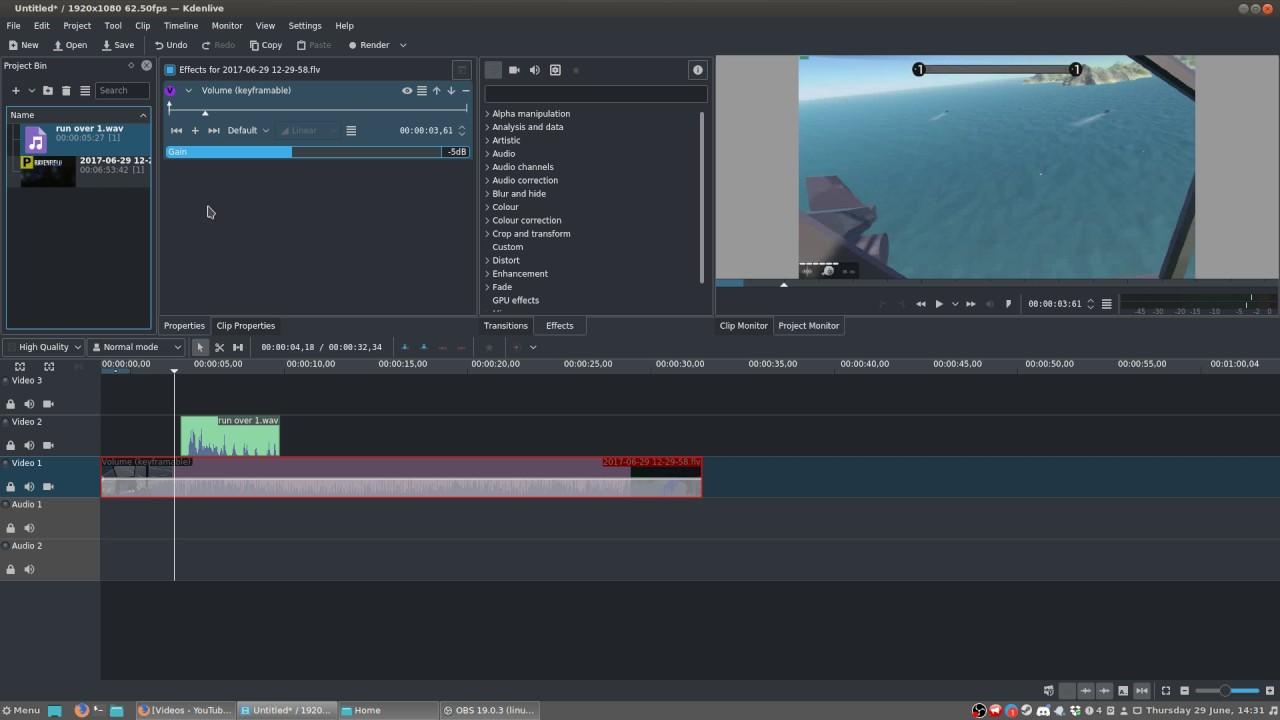Click Save in toolbar
The width and height of the screenshot is (1280, 720).
coord(118,45)
